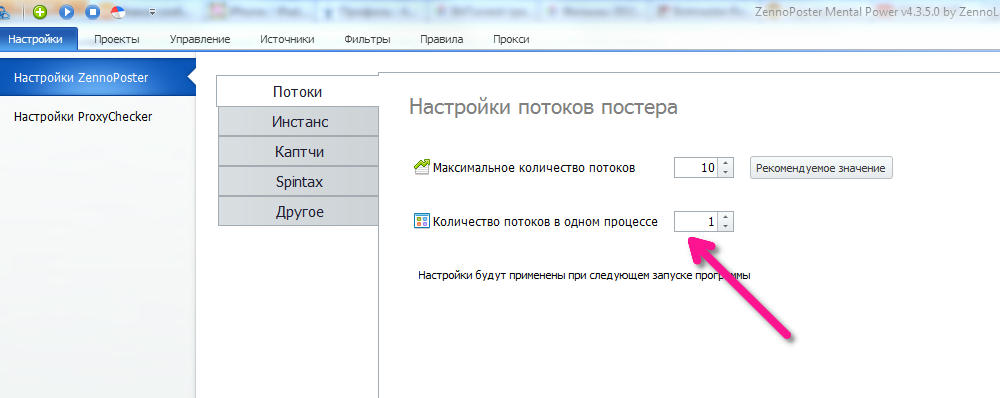This screenshot has height=398, width=1000.
Task: Click the Настройки потоков постера heading
Action: (x=543, y=107)
